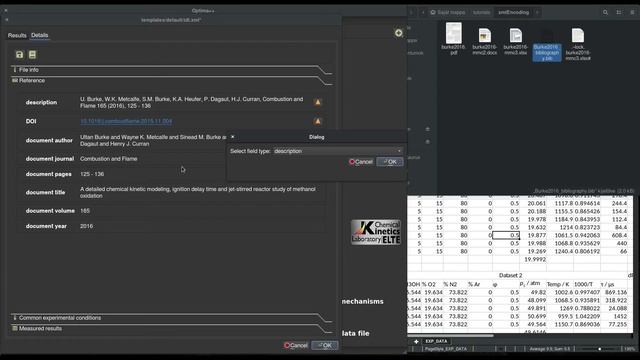Adjust the spreadsheet zoom slider
This screenshot has height=360, width=640.
pyautogui.click(x=599, y=349)
